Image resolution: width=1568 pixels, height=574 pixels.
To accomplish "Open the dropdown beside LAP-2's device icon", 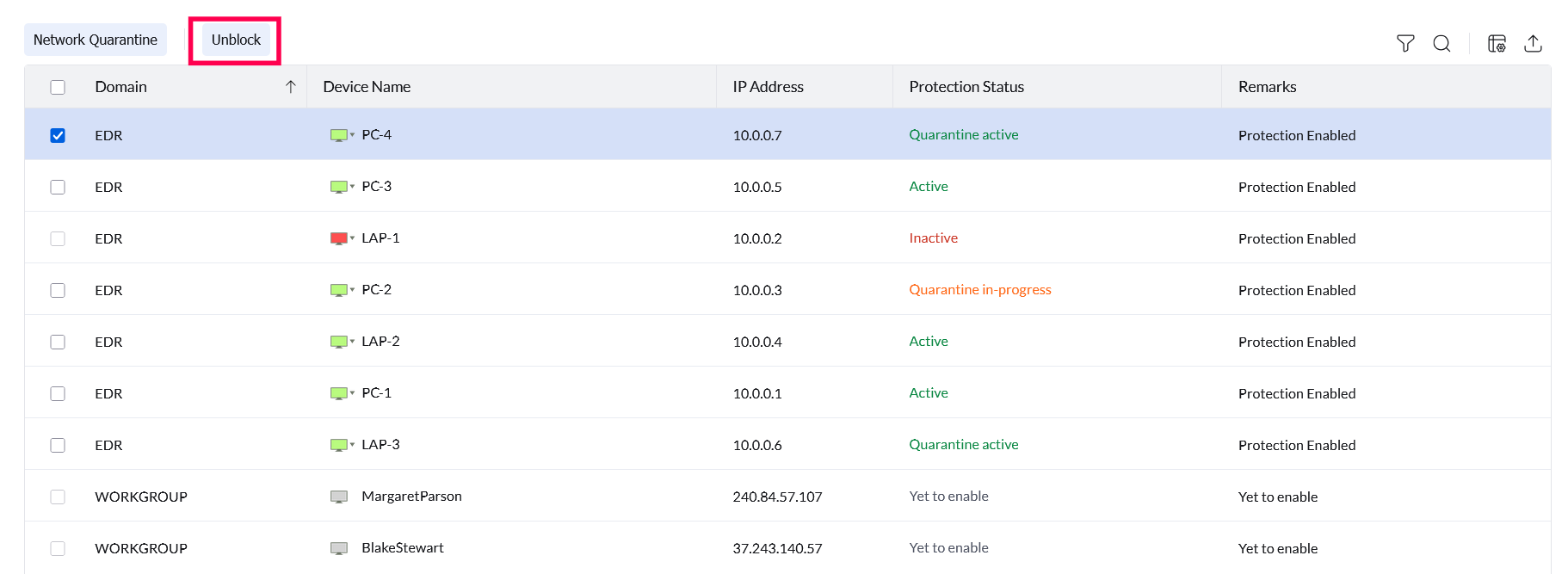I will [x=351, y=341].
